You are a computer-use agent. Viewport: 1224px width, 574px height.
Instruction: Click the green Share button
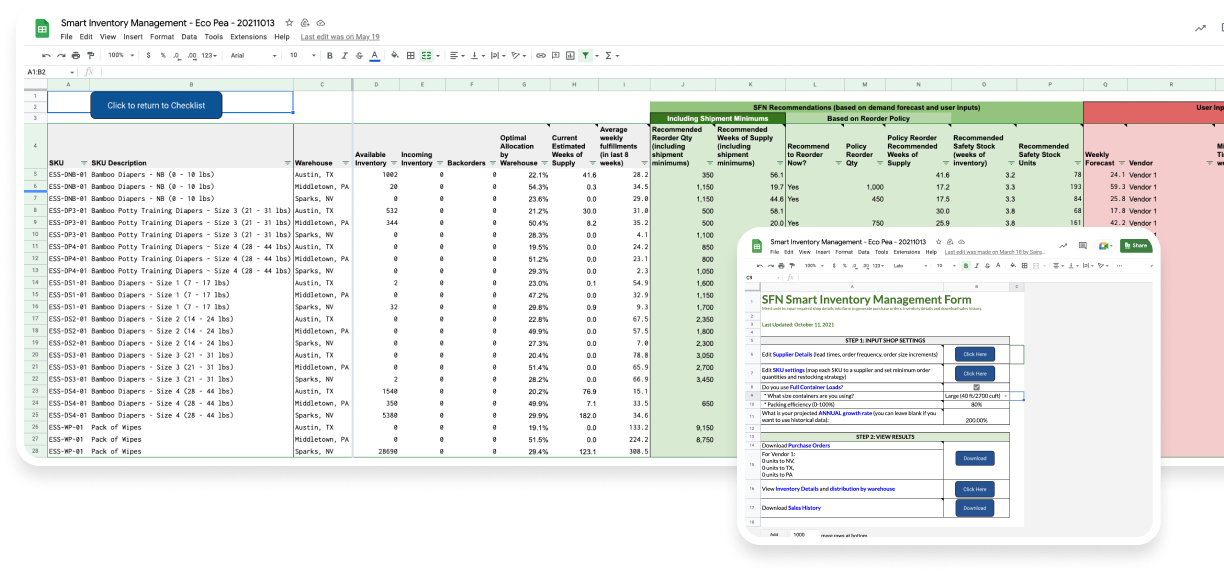[1134, 245]
